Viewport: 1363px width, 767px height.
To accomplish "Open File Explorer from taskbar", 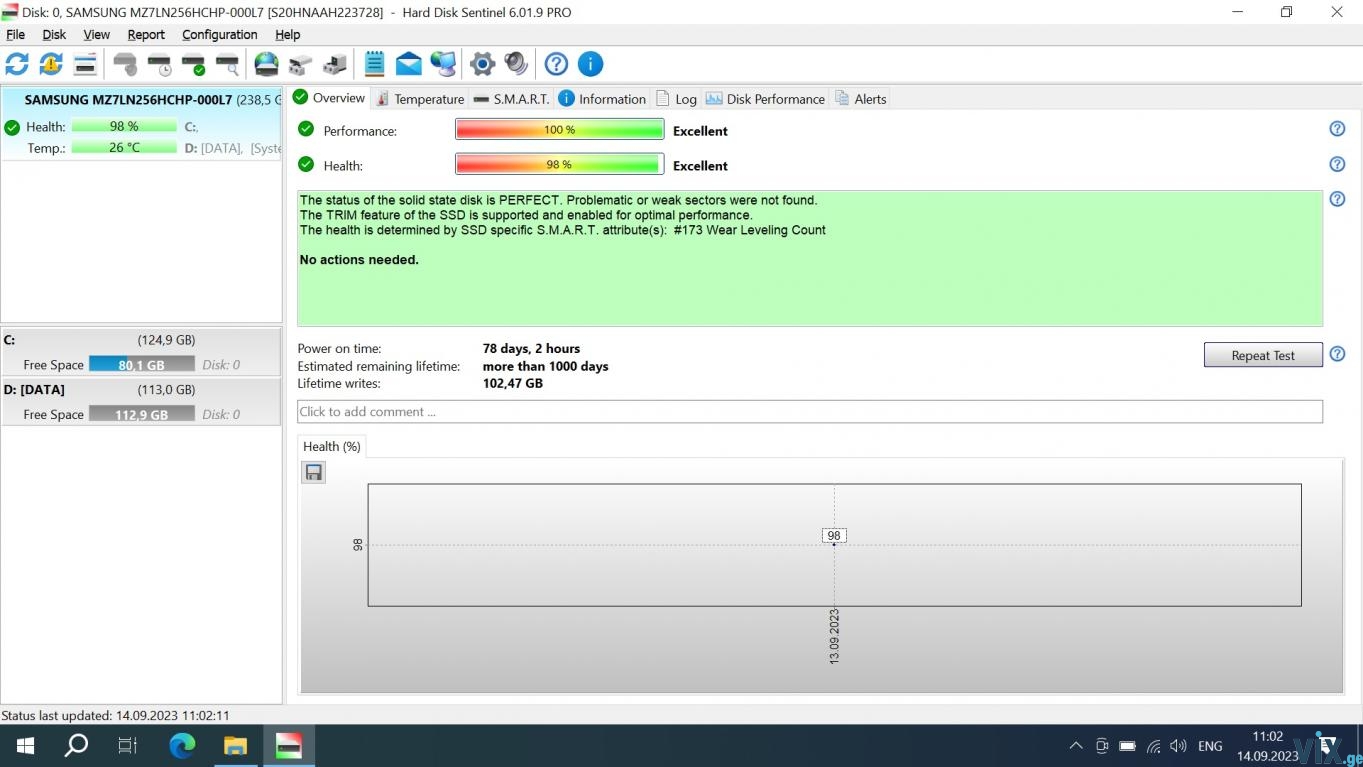I will [235, 746].
